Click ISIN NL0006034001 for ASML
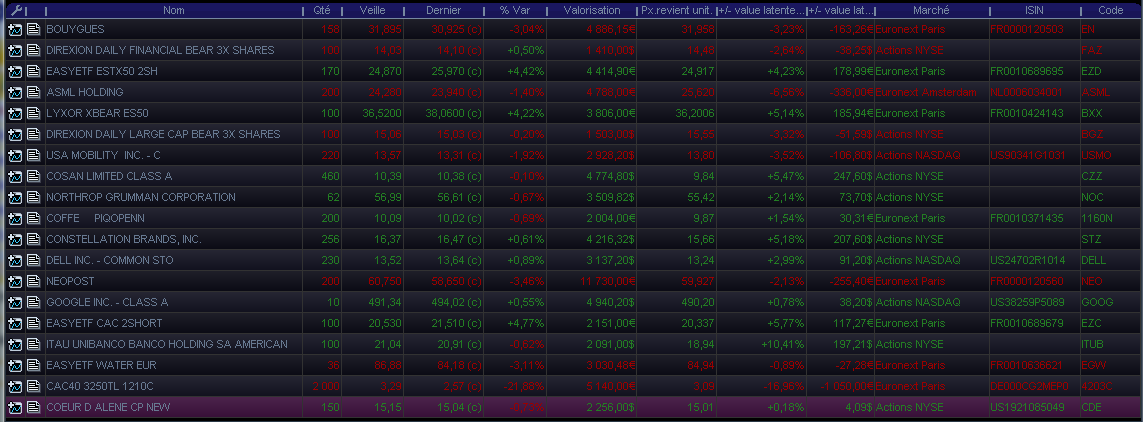1143x422 pixels. (x=1026, y=93)
